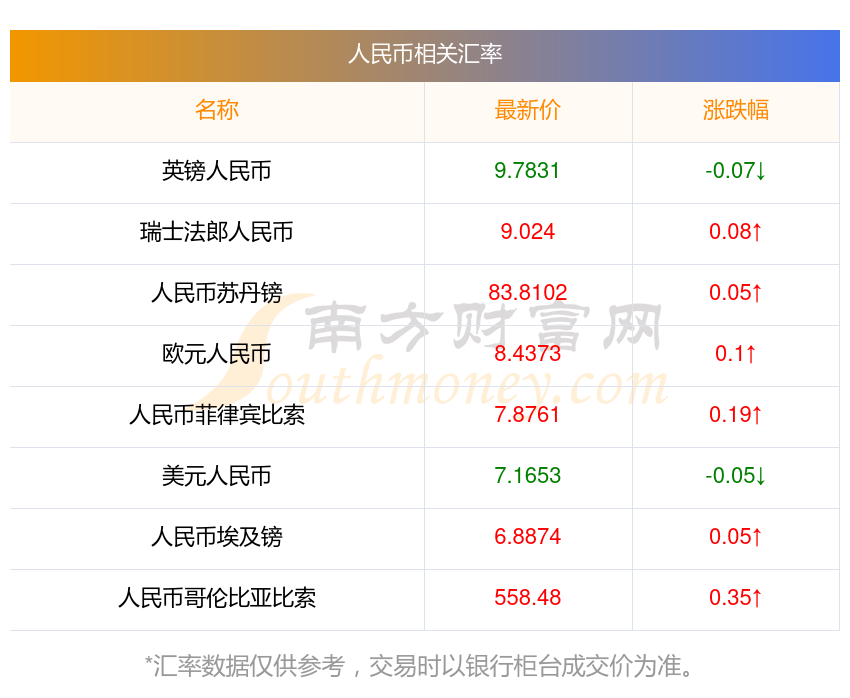Viewport: 850px width, 698px height.
Task: Click the 人民币埃及镑 change 0.05↑
Action: click(x=736, y=537)
